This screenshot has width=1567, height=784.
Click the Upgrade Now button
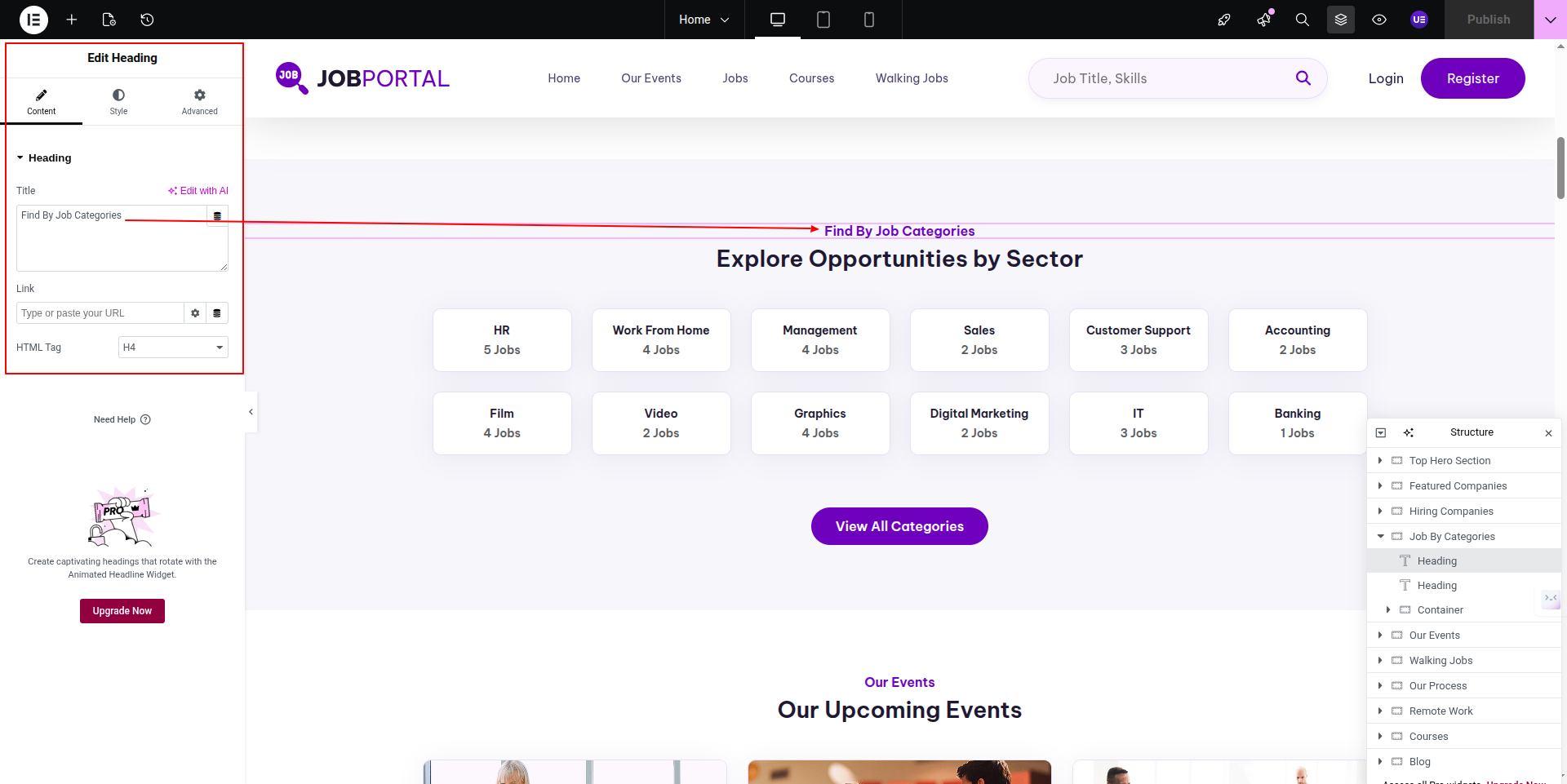click(122, 611)
